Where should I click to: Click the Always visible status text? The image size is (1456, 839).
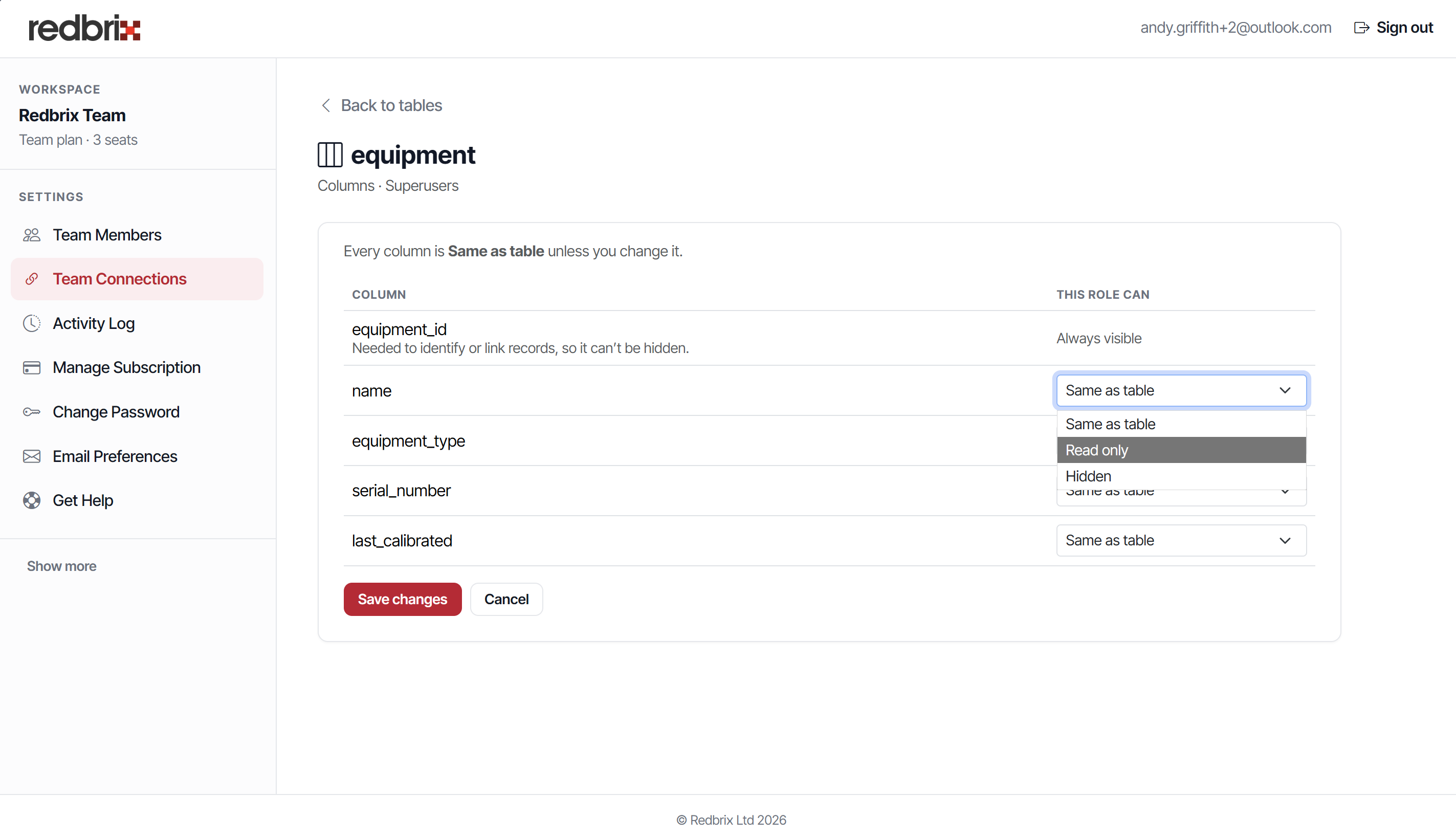tap(1099, 338)
